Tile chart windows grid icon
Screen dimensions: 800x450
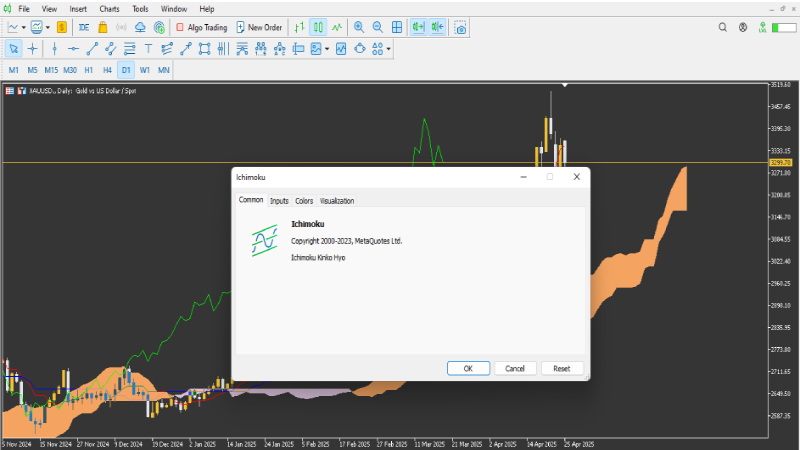click(x=397, y=28)
